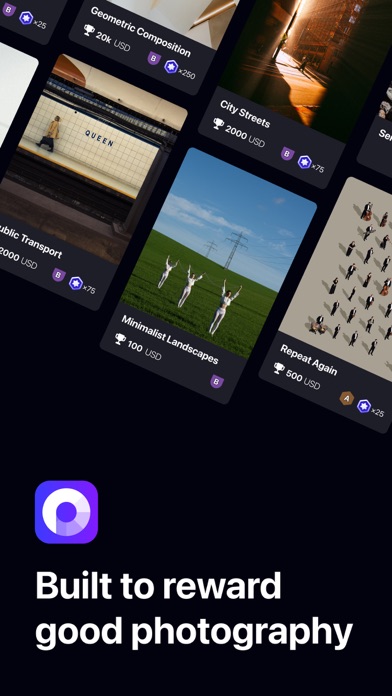The width and height of the screenshot is (392, 696).
Task: Tap trophy icon on Minimalist Landscapes card
Action: (120, 339)
